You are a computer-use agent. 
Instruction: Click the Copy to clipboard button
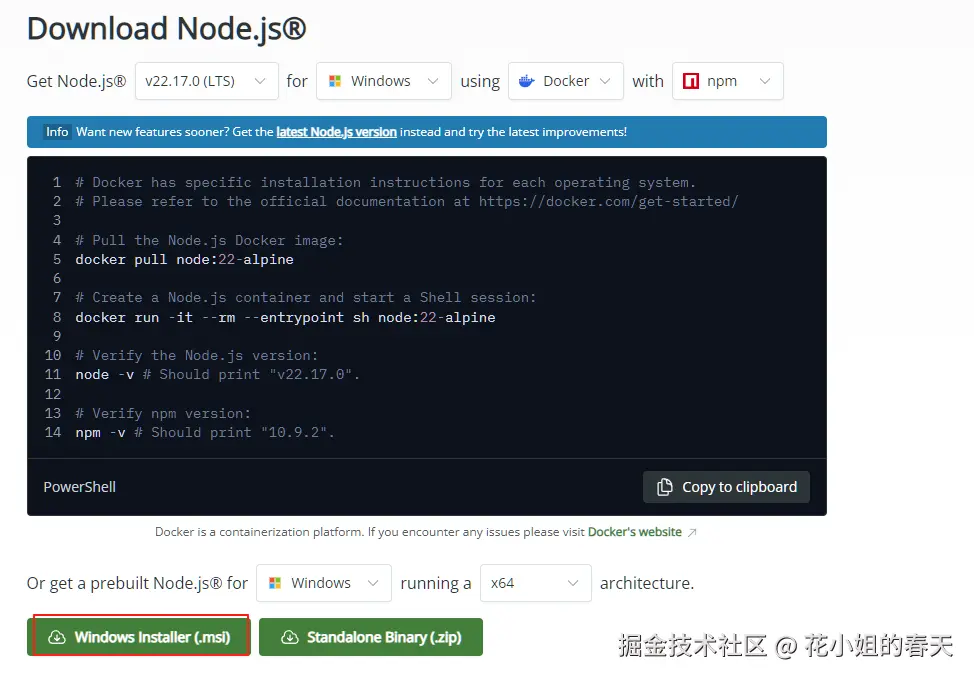(x=726, y=487)
